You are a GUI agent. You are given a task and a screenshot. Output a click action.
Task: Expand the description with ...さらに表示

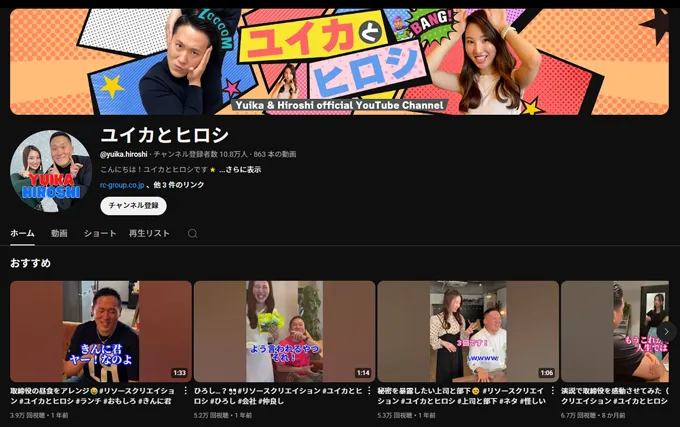tap(240, 169)
